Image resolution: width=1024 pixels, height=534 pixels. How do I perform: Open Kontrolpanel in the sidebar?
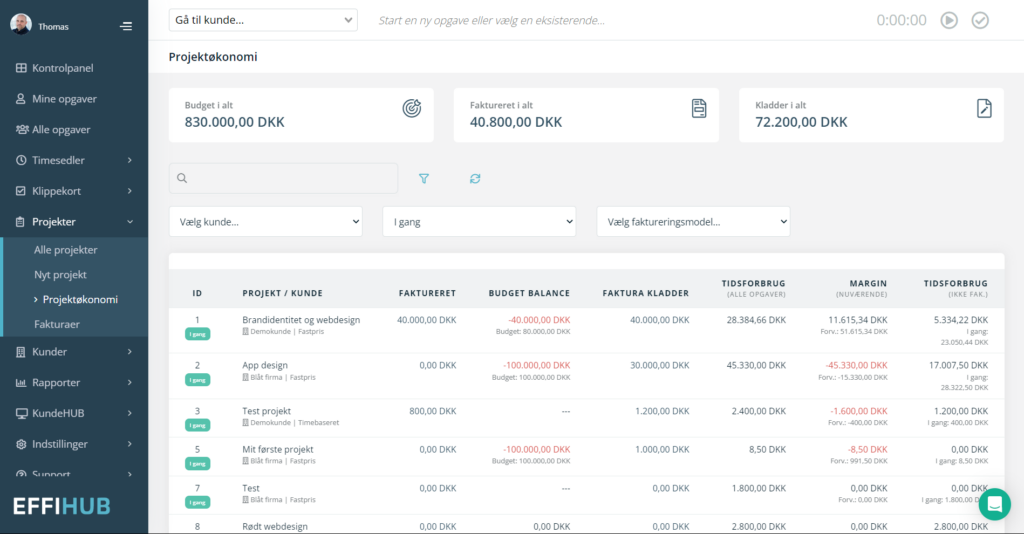coord(63,69)
